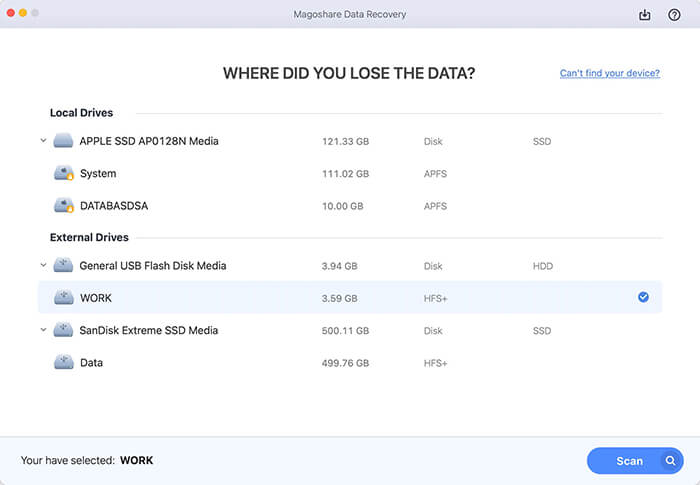Select the WORK HFS+ volume row
Image resolution: width=700 pixels, height=485 pixels.
pos(300,297)
